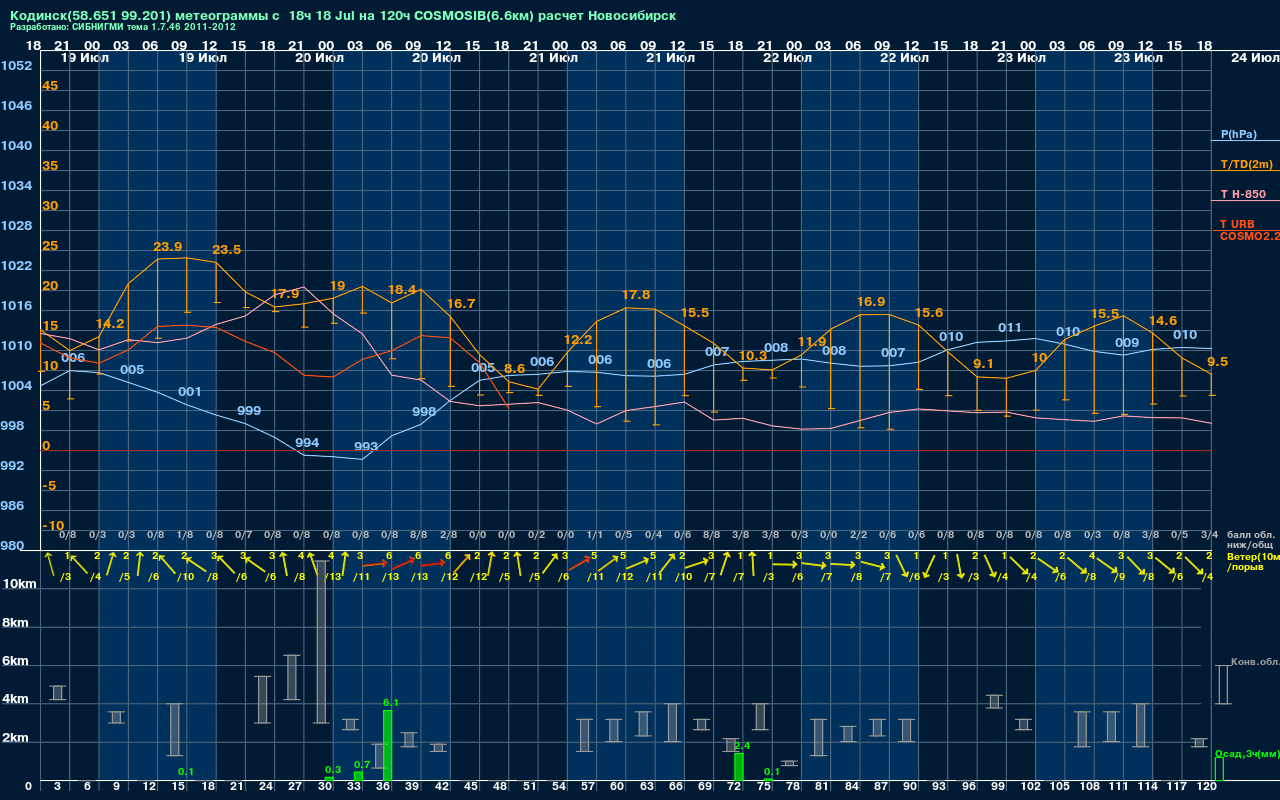Screen dimensions: 1280x800
Task: Click the 3/4 cloud cover value
Action: (x=1209, y=536)
